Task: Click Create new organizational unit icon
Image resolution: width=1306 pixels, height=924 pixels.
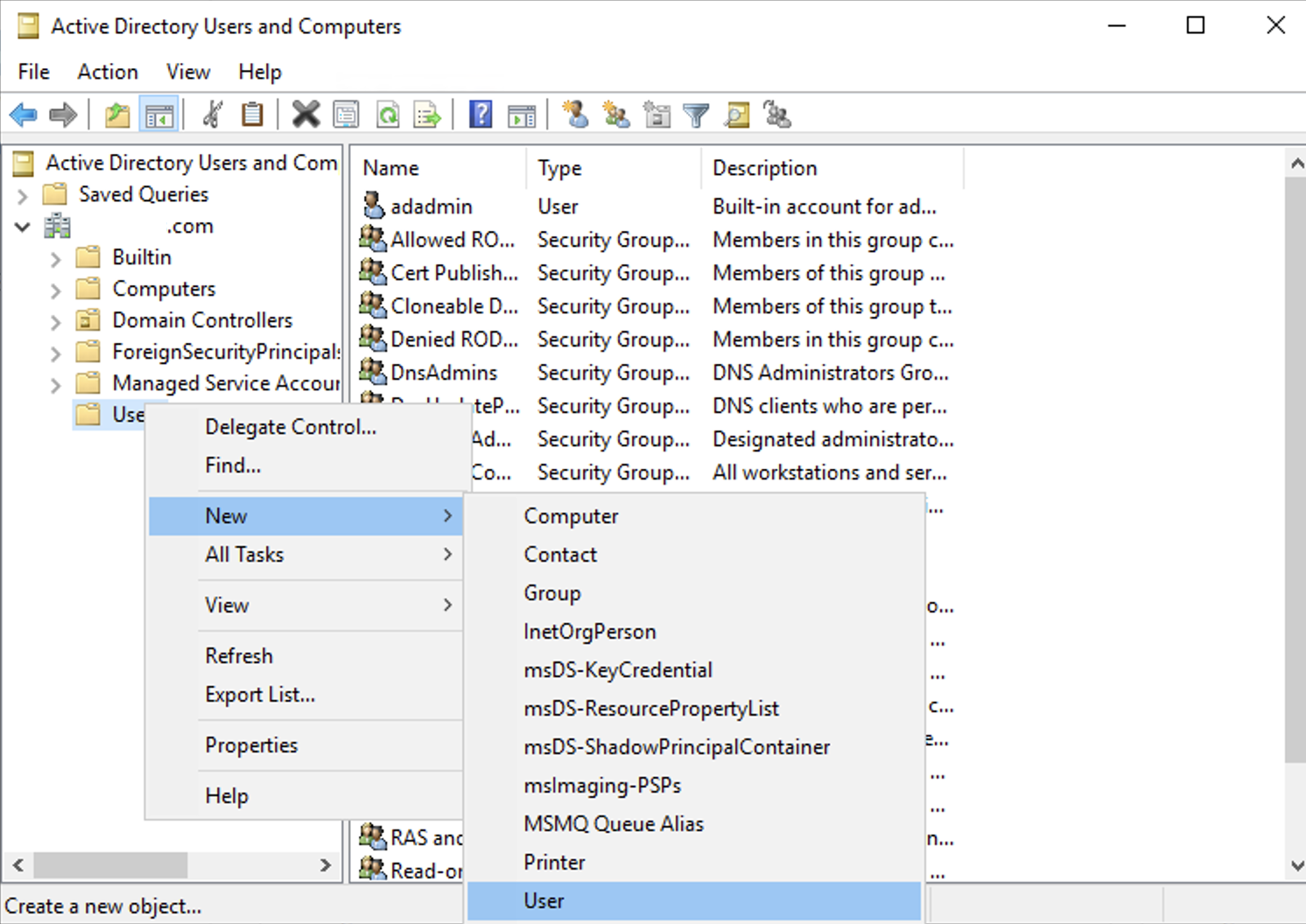Action: click(x=656, y=115)
